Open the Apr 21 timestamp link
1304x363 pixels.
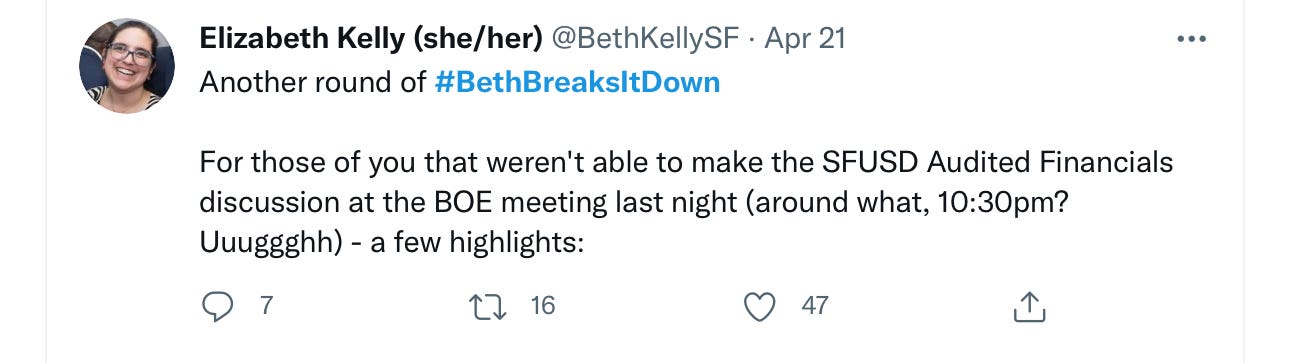805,38
